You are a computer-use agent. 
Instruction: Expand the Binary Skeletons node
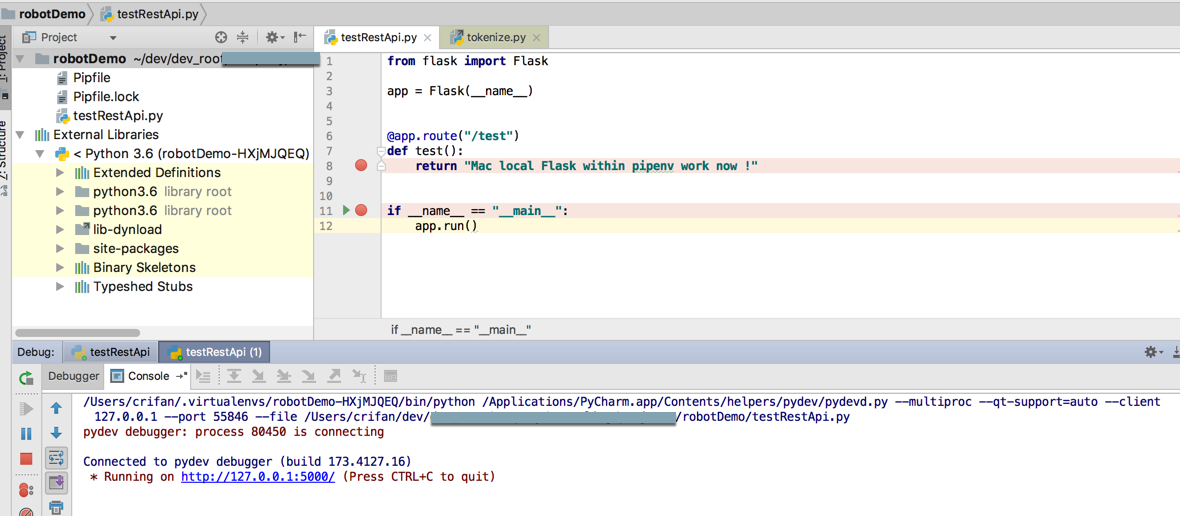[60, 268]
